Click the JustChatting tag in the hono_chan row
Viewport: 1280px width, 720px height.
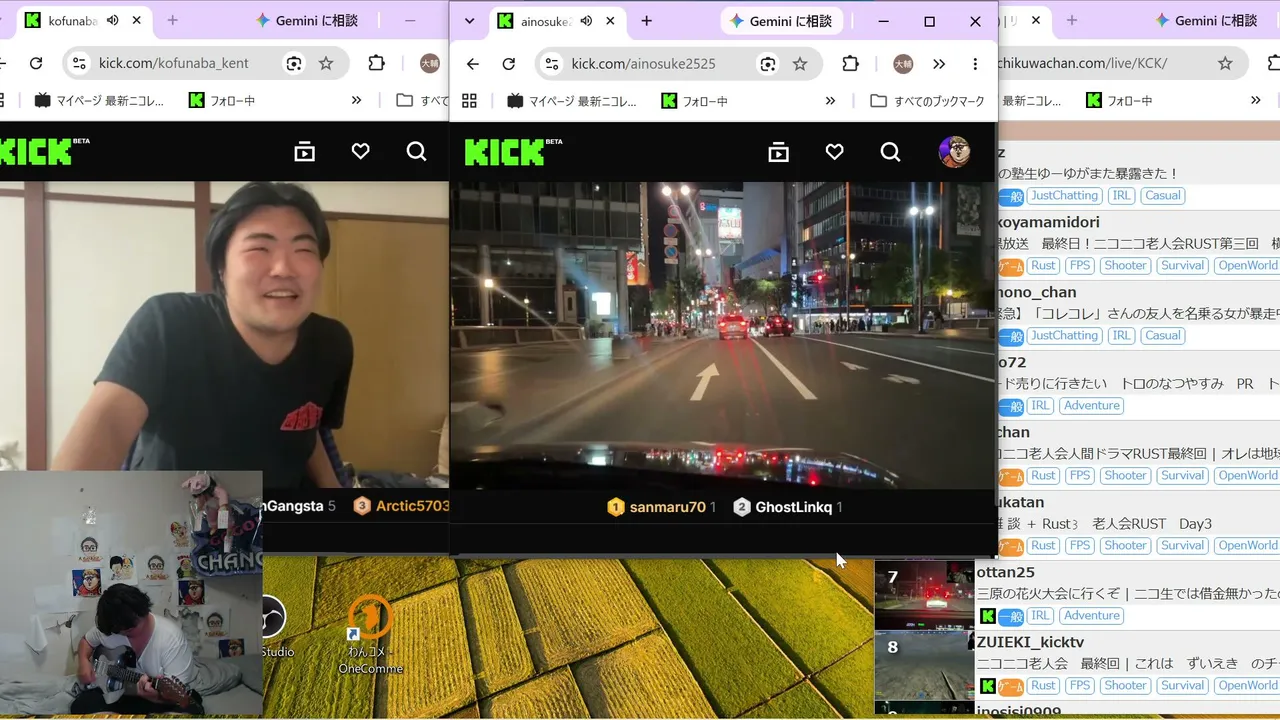pos(1065,336)
